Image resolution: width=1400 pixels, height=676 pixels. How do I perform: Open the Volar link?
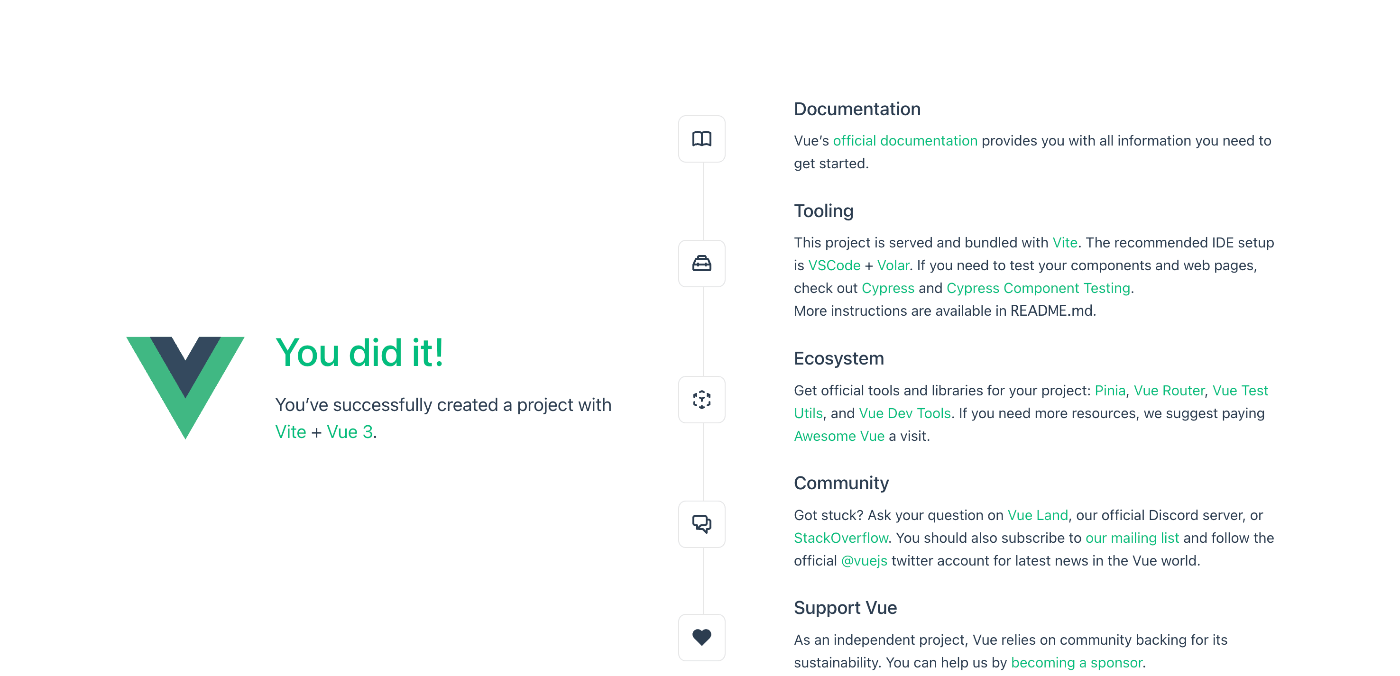click(x=893, y=266)
